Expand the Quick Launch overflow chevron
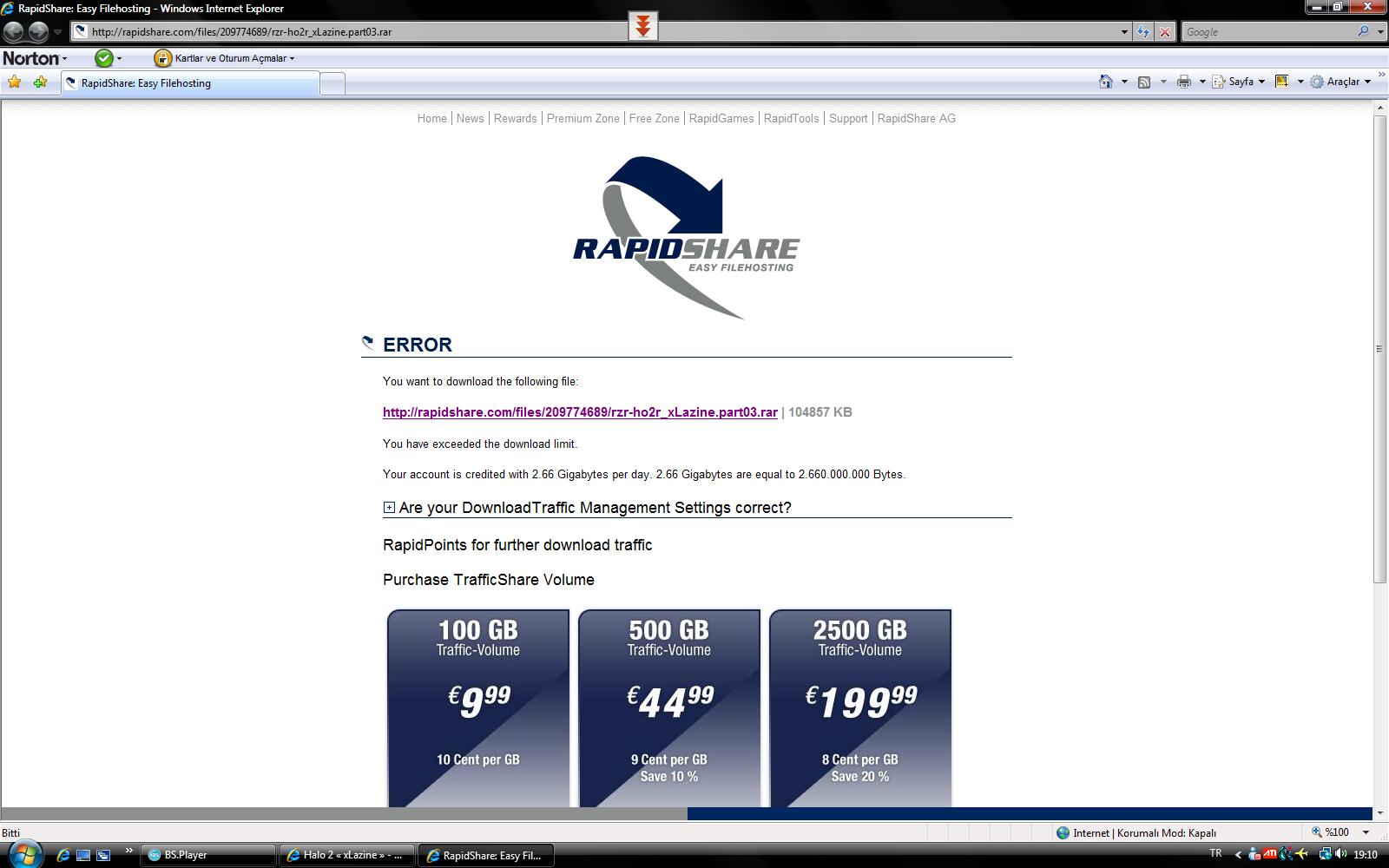Image resolution: width=1389 pixels, height=868 pixels. click(129, 851)
